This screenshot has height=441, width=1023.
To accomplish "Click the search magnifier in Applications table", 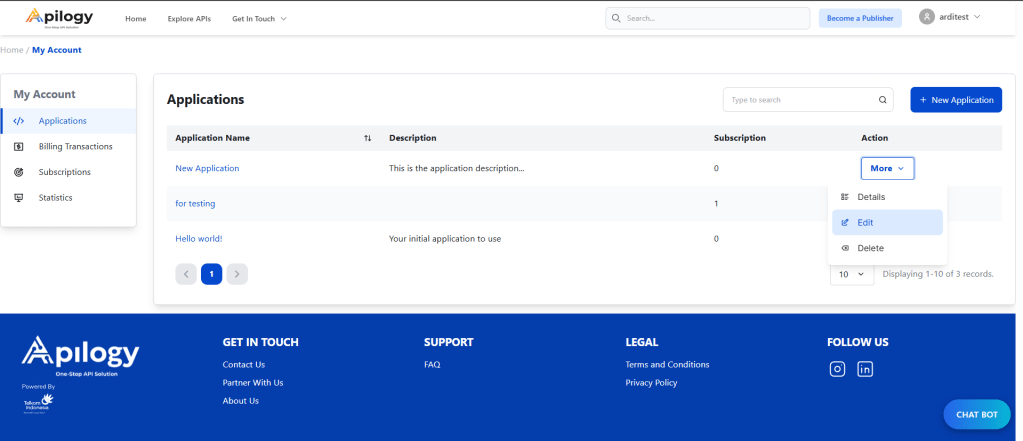I will (x=882, y=100).
